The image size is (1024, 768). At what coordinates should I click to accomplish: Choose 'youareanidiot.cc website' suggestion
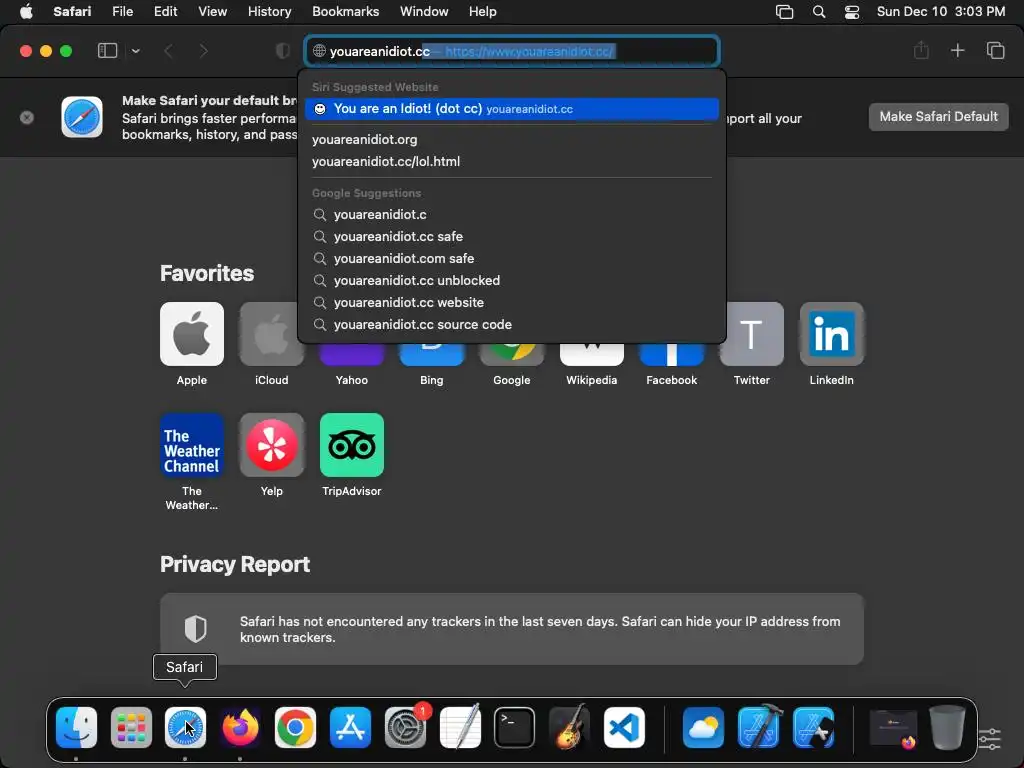coord(512,303)
